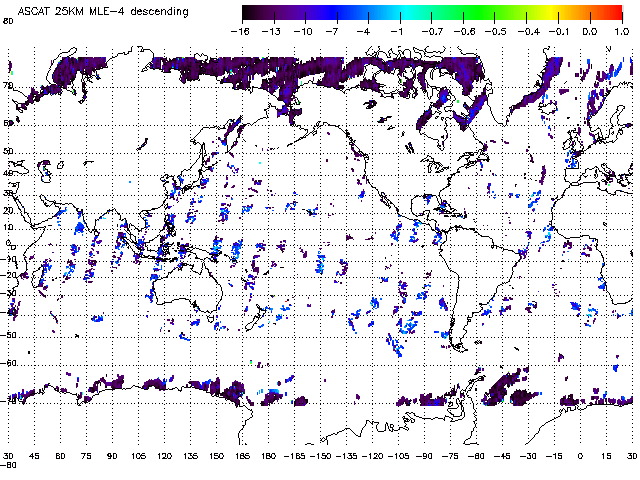
Task: Click latitude axis label "50"
Action: (8, 151)
